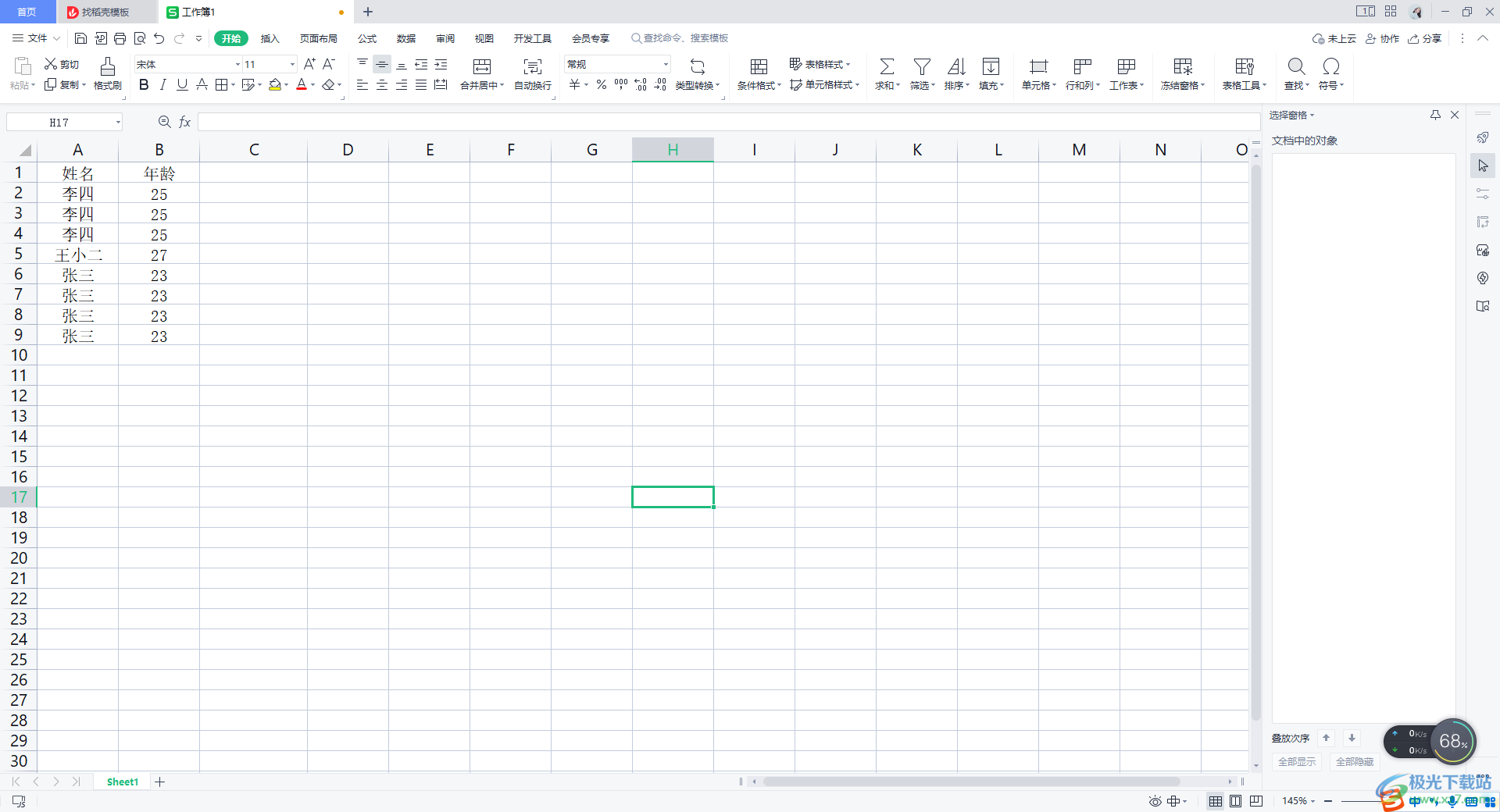
Task: Click the Filter (筛选) funnel icon
Action: coord(922,66)
